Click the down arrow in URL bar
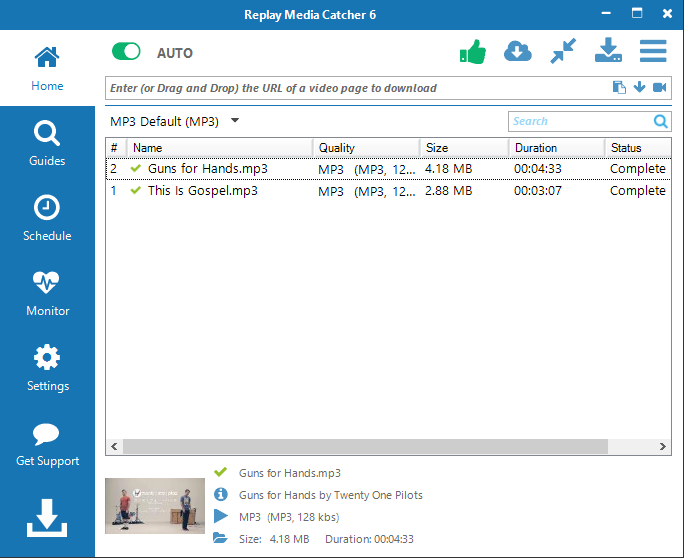 point(640,88)
